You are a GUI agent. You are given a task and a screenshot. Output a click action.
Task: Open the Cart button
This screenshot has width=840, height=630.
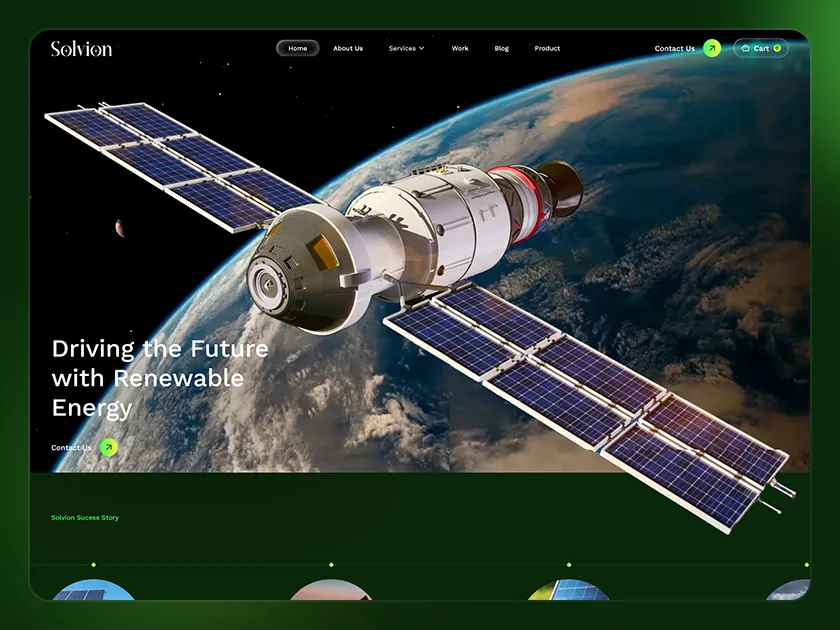point(761,48)
